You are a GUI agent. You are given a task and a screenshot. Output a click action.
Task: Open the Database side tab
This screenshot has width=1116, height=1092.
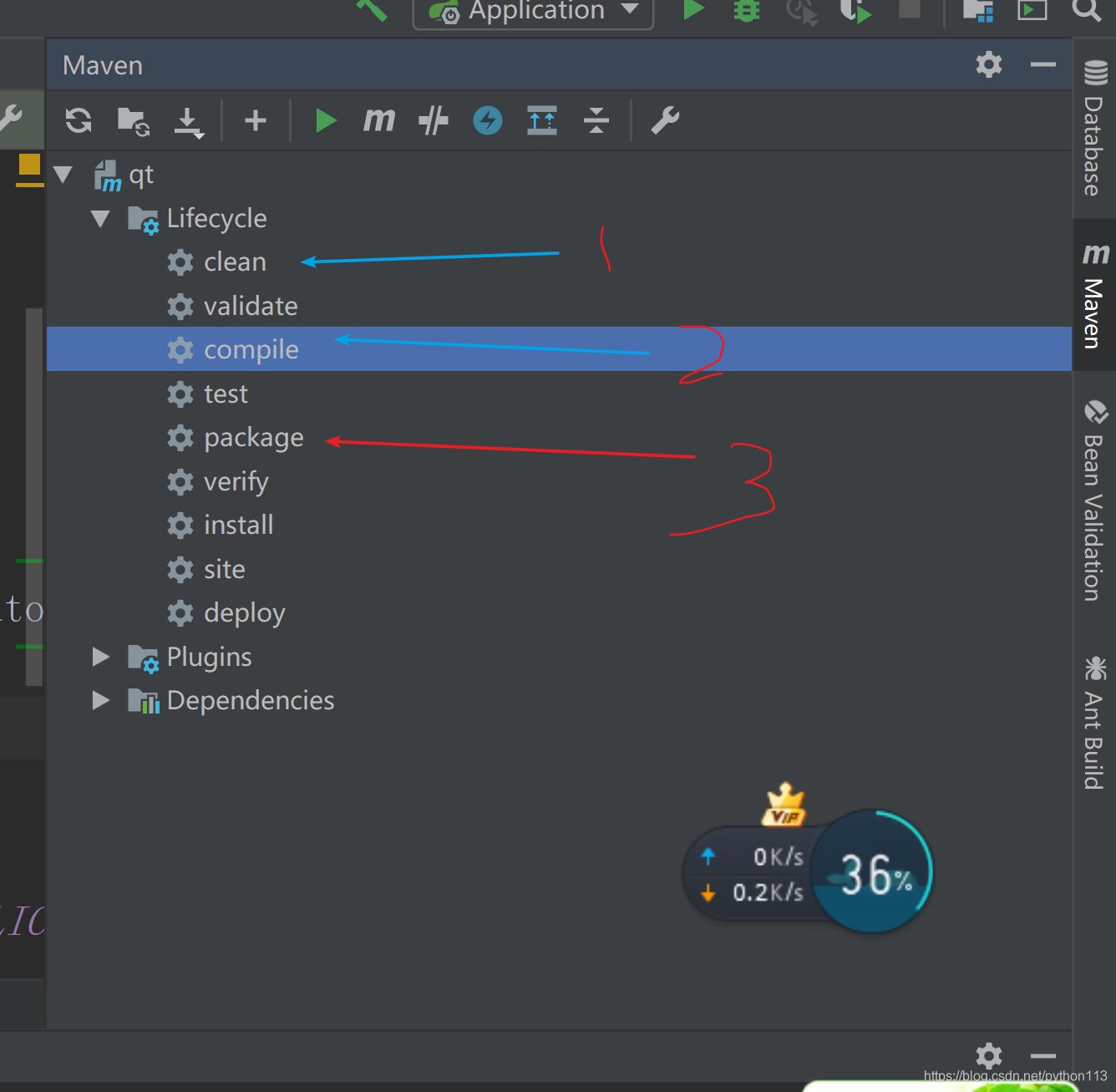1094,127
